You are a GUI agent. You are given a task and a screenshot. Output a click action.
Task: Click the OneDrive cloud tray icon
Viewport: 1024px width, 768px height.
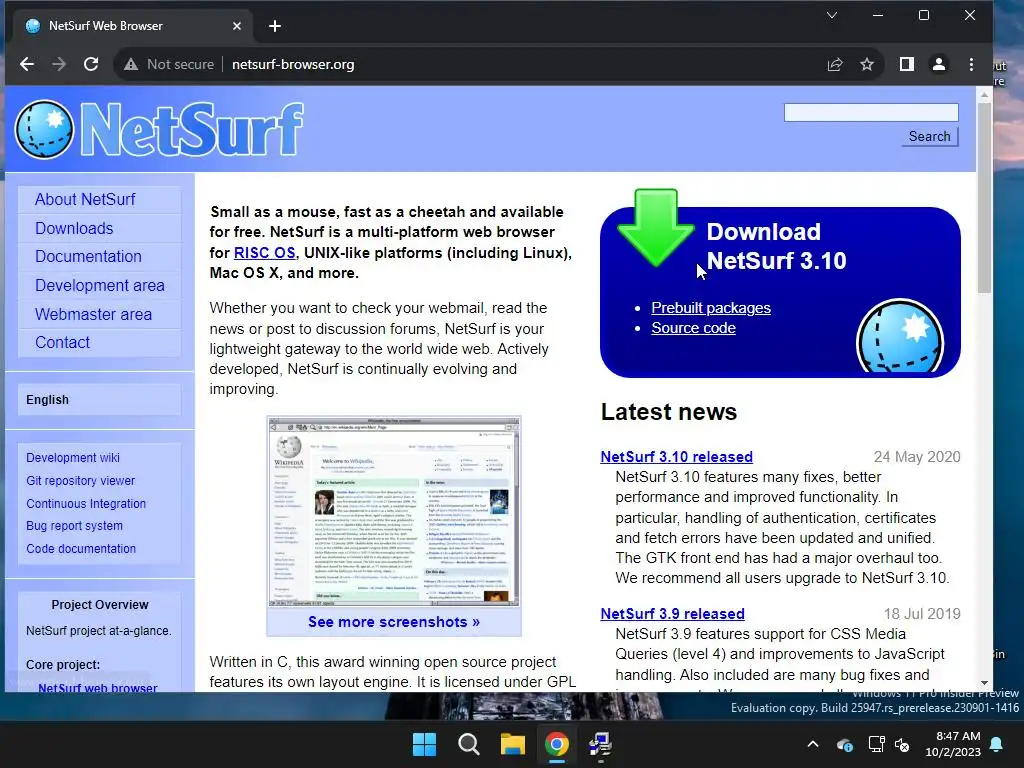(x=844, y=744)
